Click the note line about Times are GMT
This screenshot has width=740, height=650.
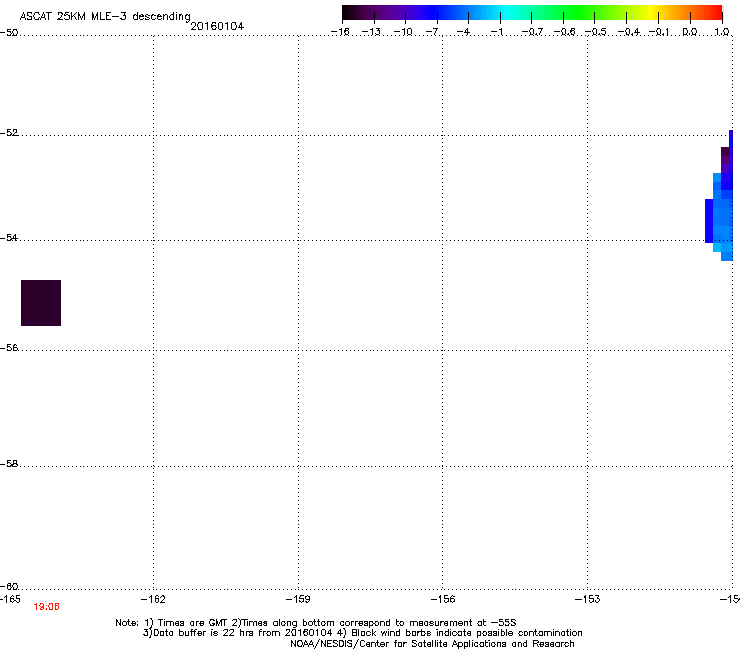click(x=316, y=623)
